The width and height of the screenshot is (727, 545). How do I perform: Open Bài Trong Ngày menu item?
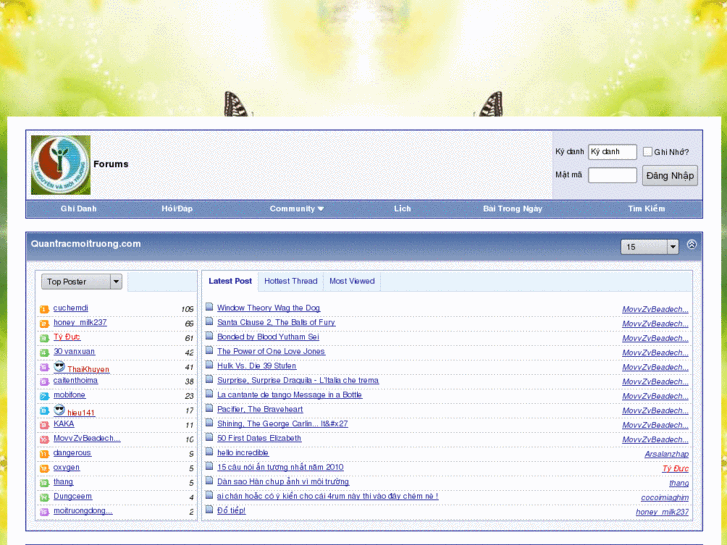513,209
